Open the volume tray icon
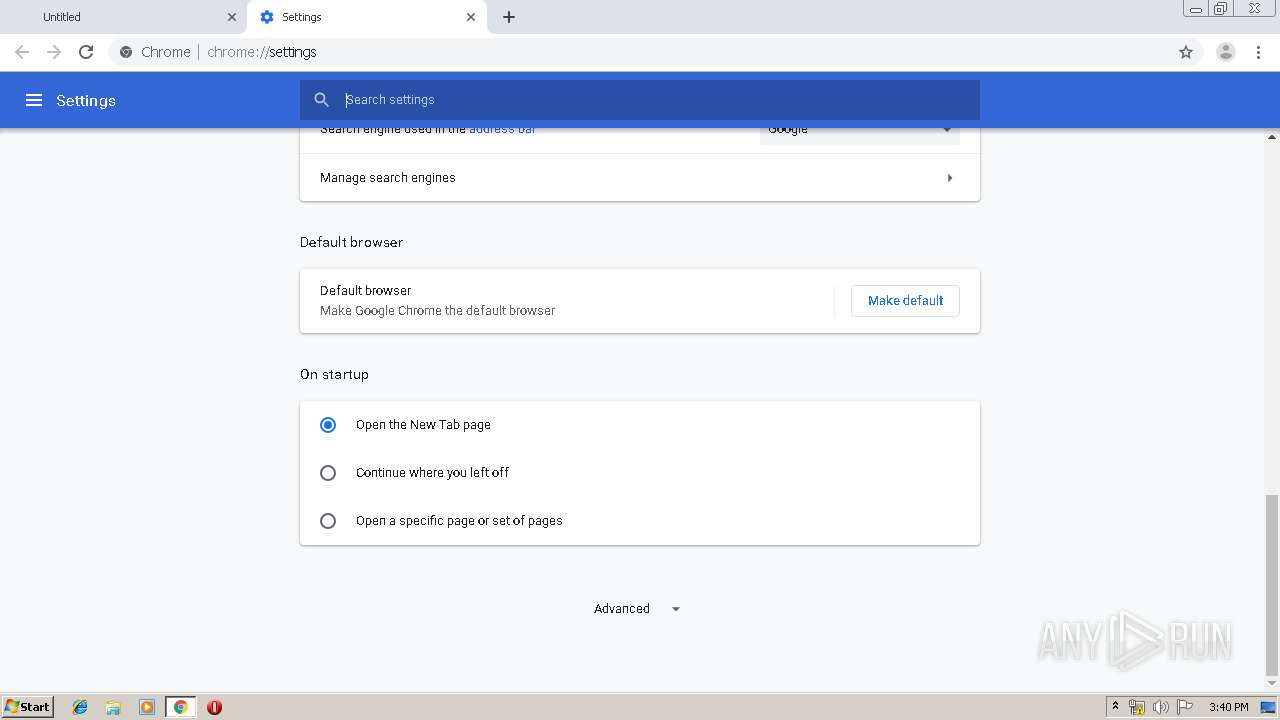Screen dimensions: 1280x720 coord(1161,707)
